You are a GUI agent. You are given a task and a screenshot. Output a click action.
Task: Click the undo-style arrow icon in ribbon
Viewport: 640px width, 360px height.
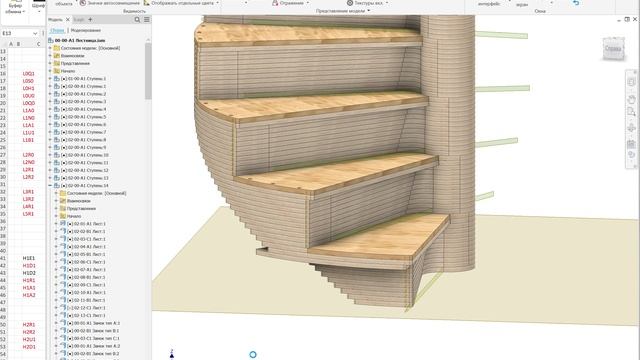click(x=576, y=3)
